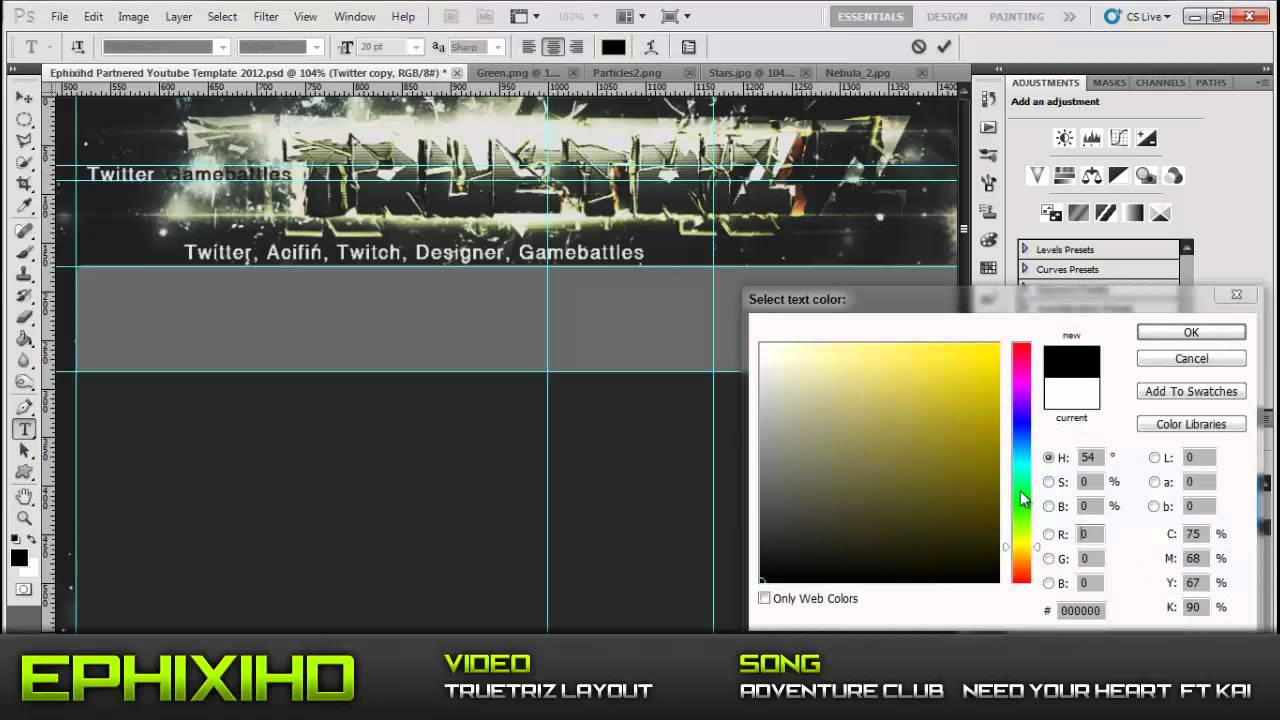The height and width of the screenshot is (720, 1280).
Task: Select the Custom Shape tool
Action: click(x=24, y=472)
